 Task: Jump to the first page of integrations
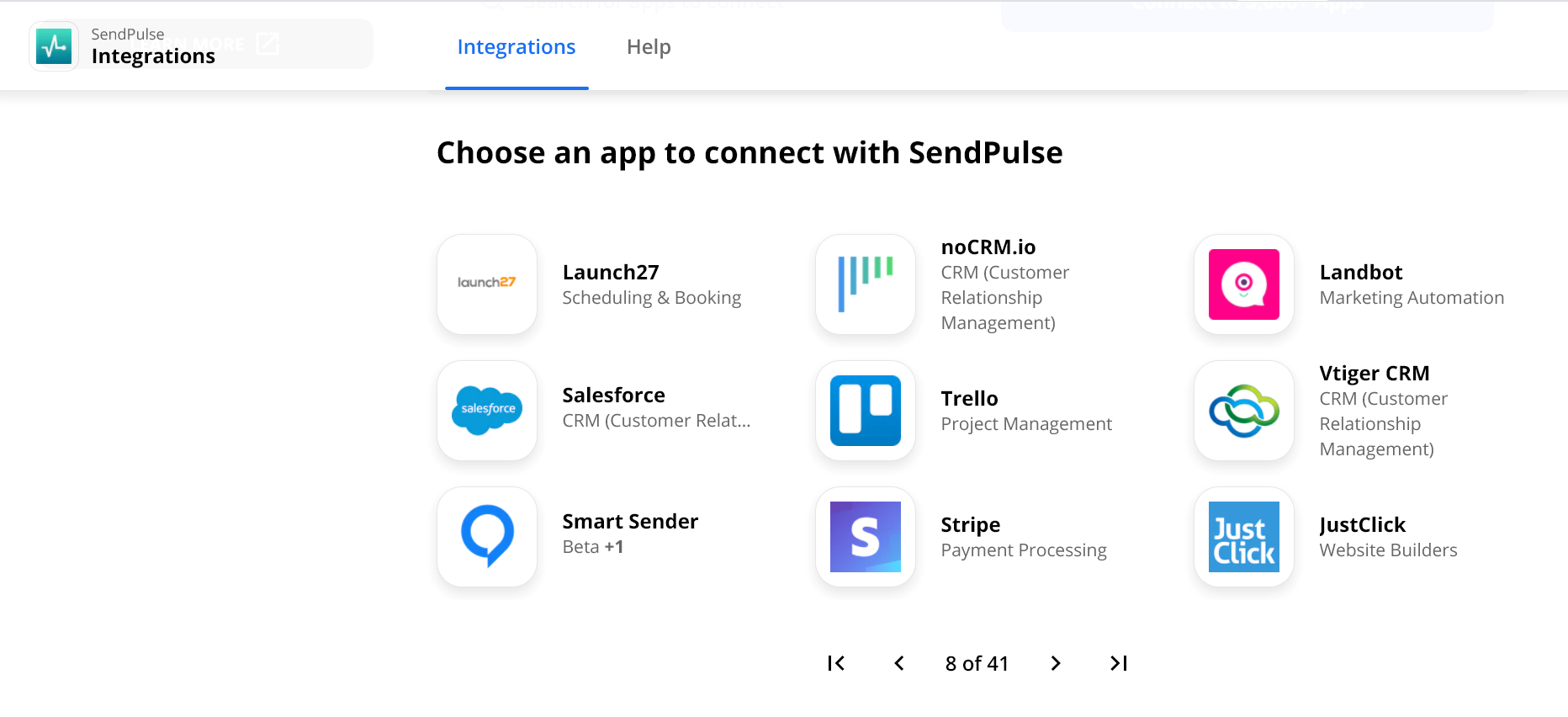click(x=835, y=663)
